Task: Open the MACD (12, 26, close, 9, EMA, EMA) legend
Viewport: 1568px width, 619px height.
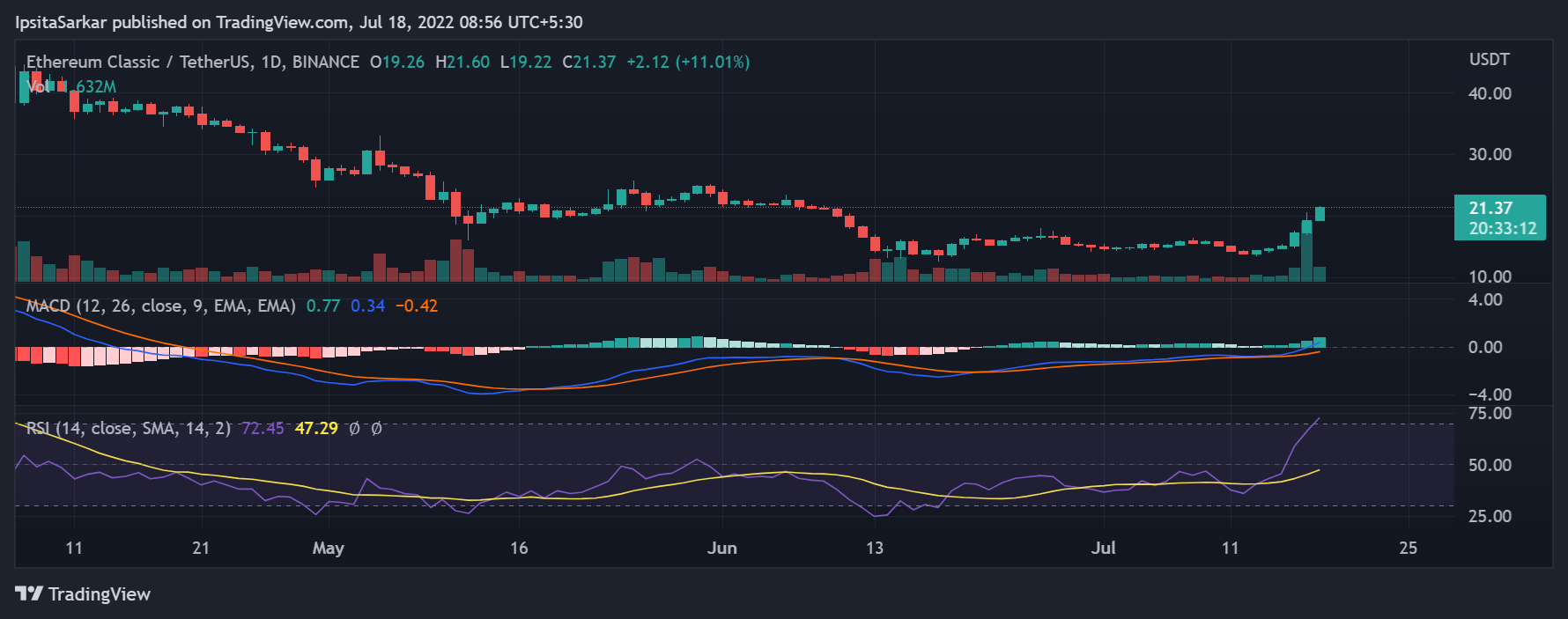Action: click(161, 306)
